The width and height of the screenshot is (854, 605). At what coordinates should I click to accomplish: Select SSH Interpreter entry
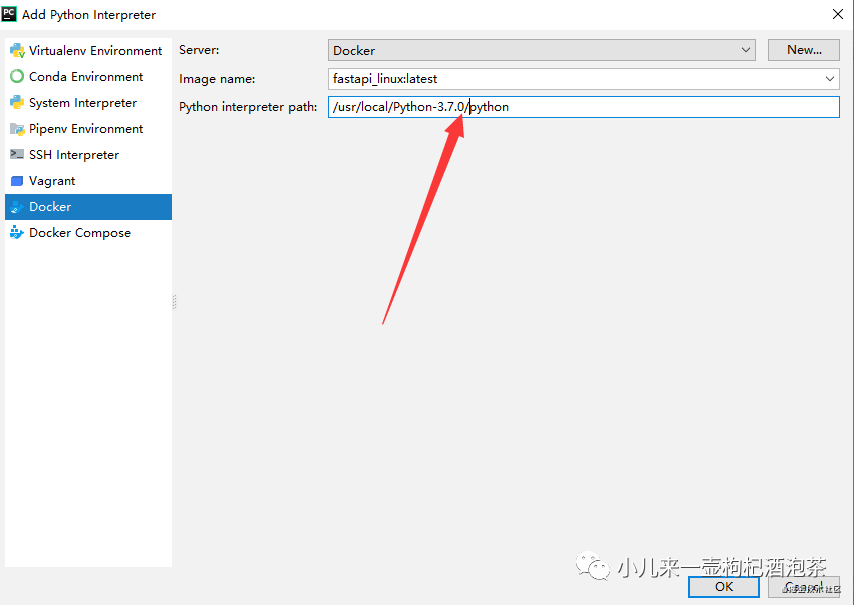pyautogui.click(x=88, y=155)
